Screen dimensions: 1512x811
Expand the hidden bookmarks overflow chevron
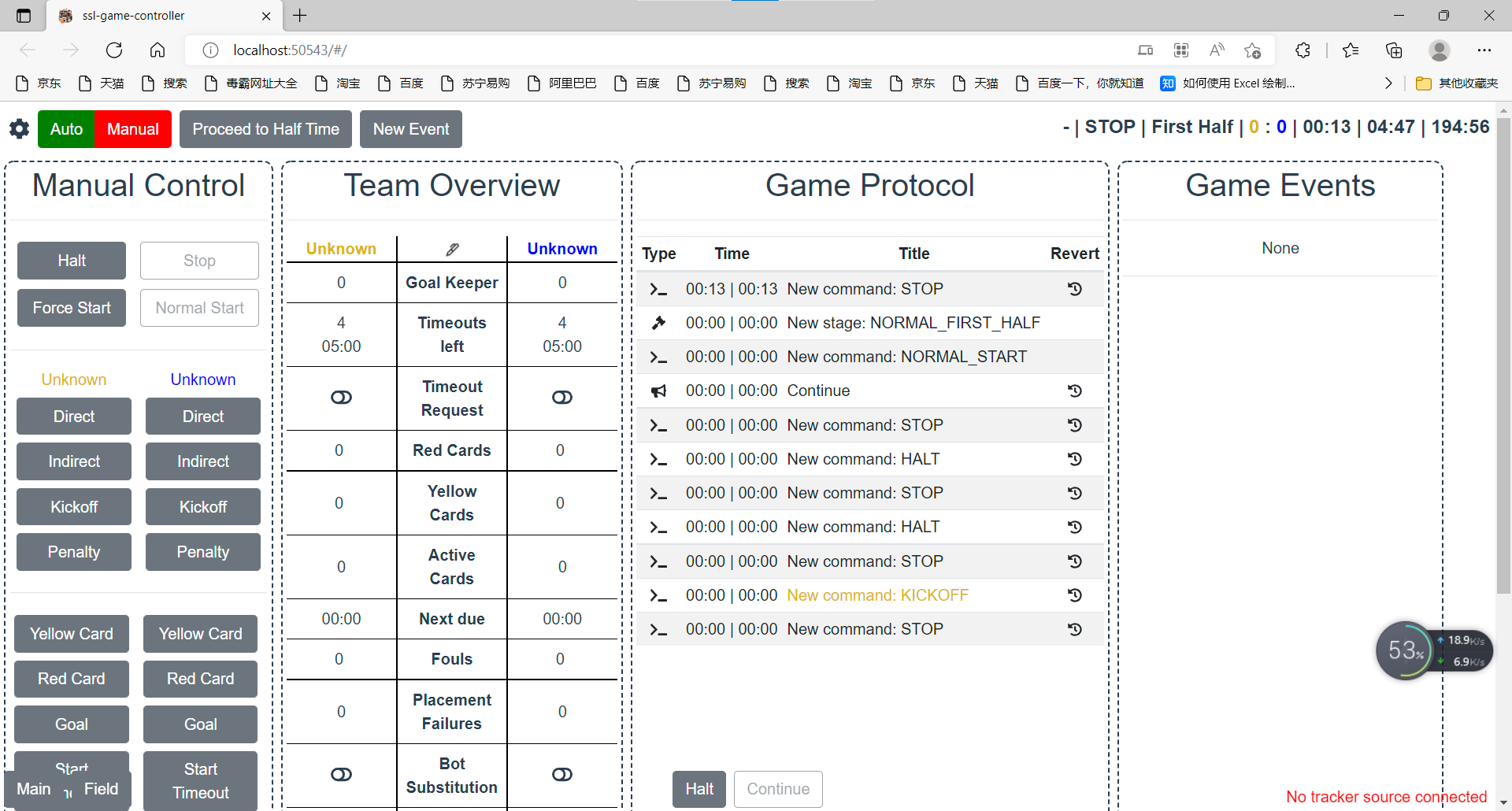pyautogui.click(x=1388, y=83)
